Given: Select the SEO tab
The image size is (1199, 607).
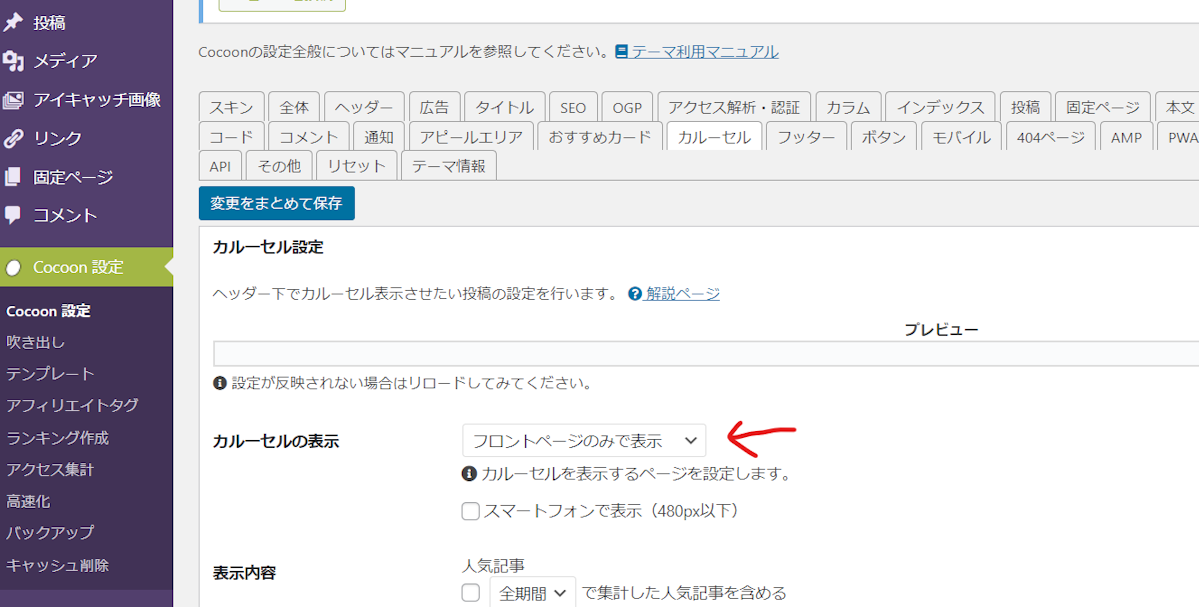Looking at the screenshot, I should coord(574,107).
